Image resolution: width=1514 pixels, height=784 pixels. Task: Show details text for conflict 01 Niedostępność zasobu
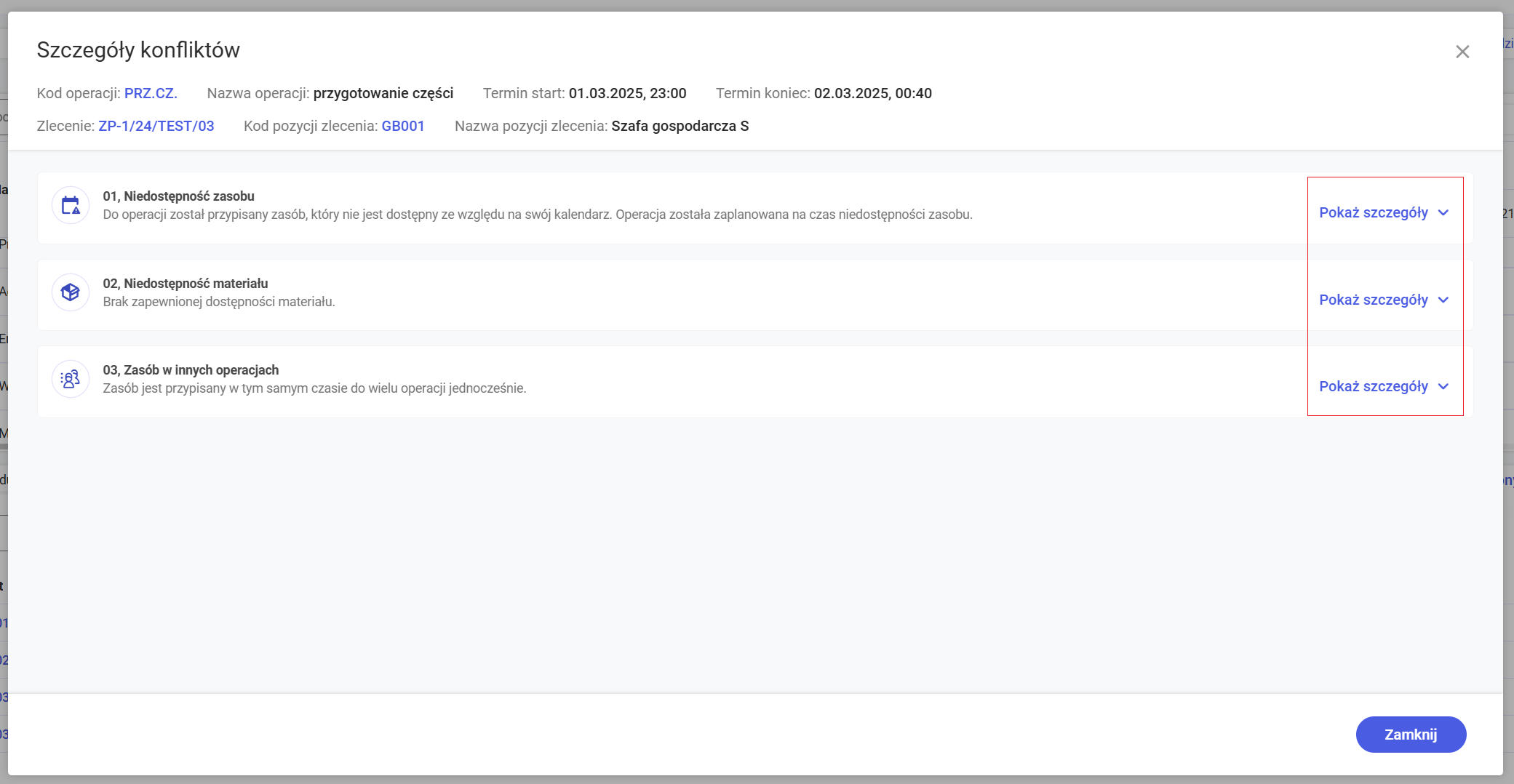point(1373,213)
